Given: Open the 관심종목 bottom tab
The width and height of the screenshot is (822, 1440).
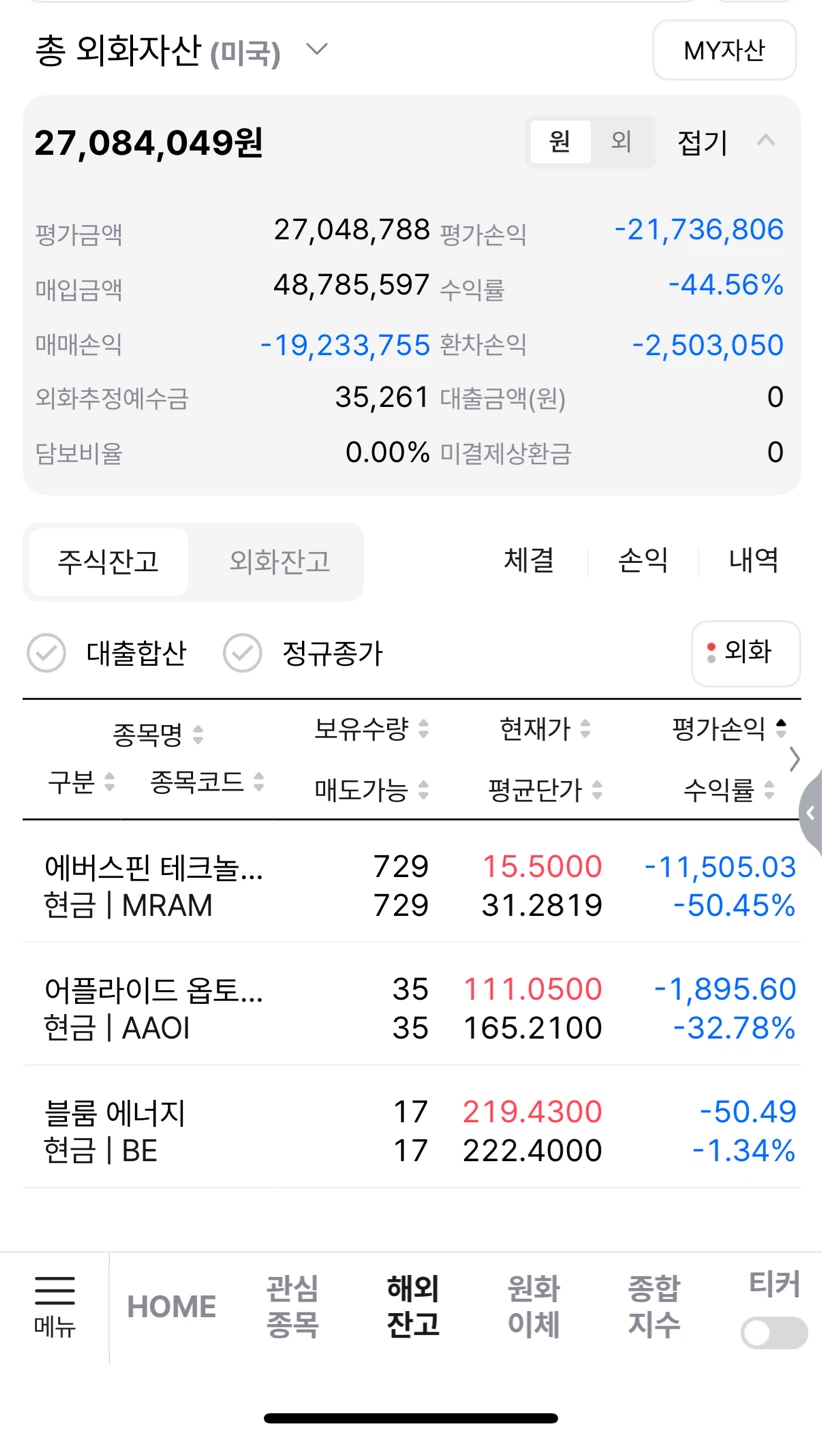Looking at the screenshot, I should [x=292, y=1306].
